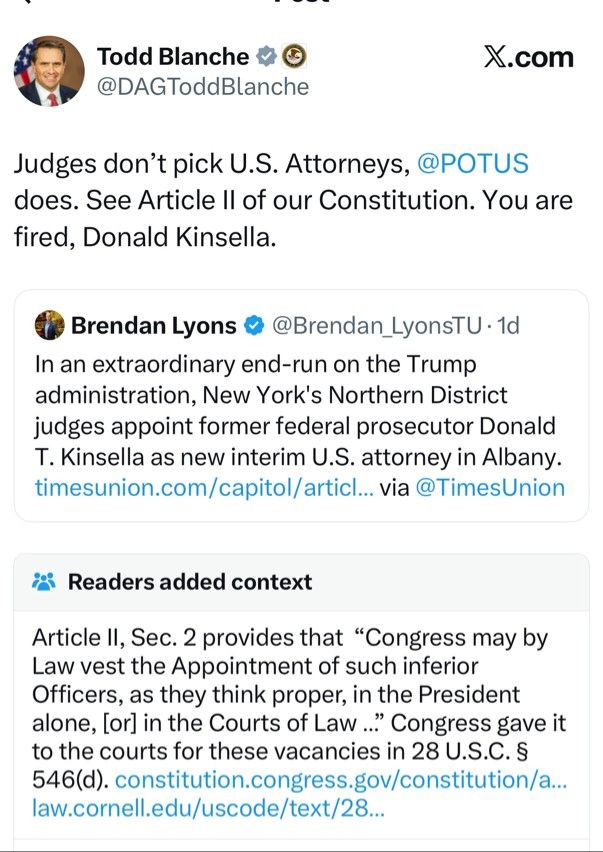Click the Readers added context header
Image resolution: width=603 pixels, height=852 pixels.
(x=190, y=582)
